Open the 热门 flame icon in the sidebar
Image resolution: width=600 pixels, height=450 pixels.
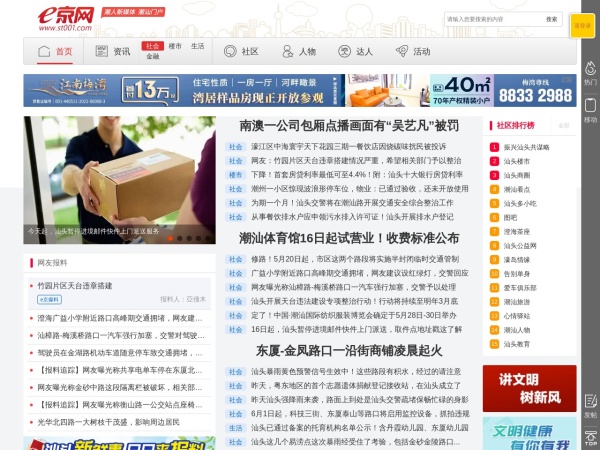[x=590, y=68]
